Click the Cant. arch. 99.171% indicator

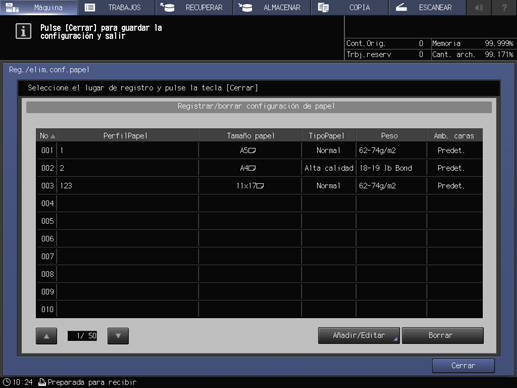tap(473, 54)
